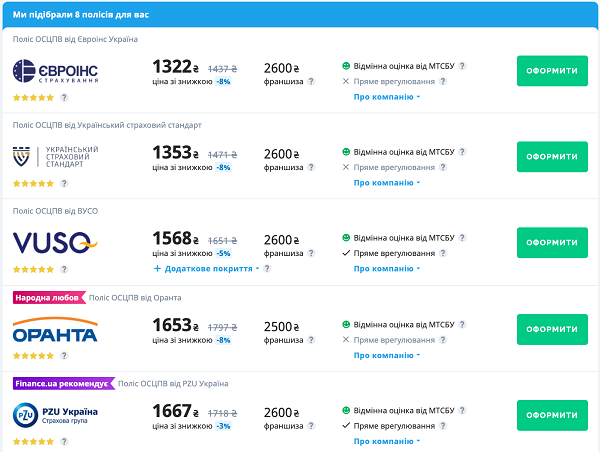Click the Finance.ua рекомендує badge
The image size is (600, 452).
62,383
